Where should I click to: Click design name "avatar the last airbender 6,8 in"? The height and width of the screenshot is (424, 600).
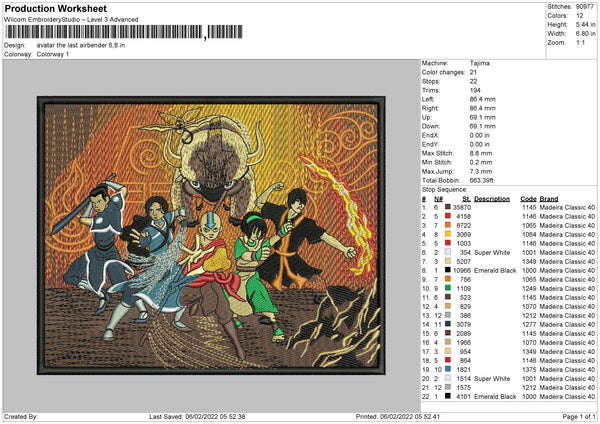click(x=81, y=45)
